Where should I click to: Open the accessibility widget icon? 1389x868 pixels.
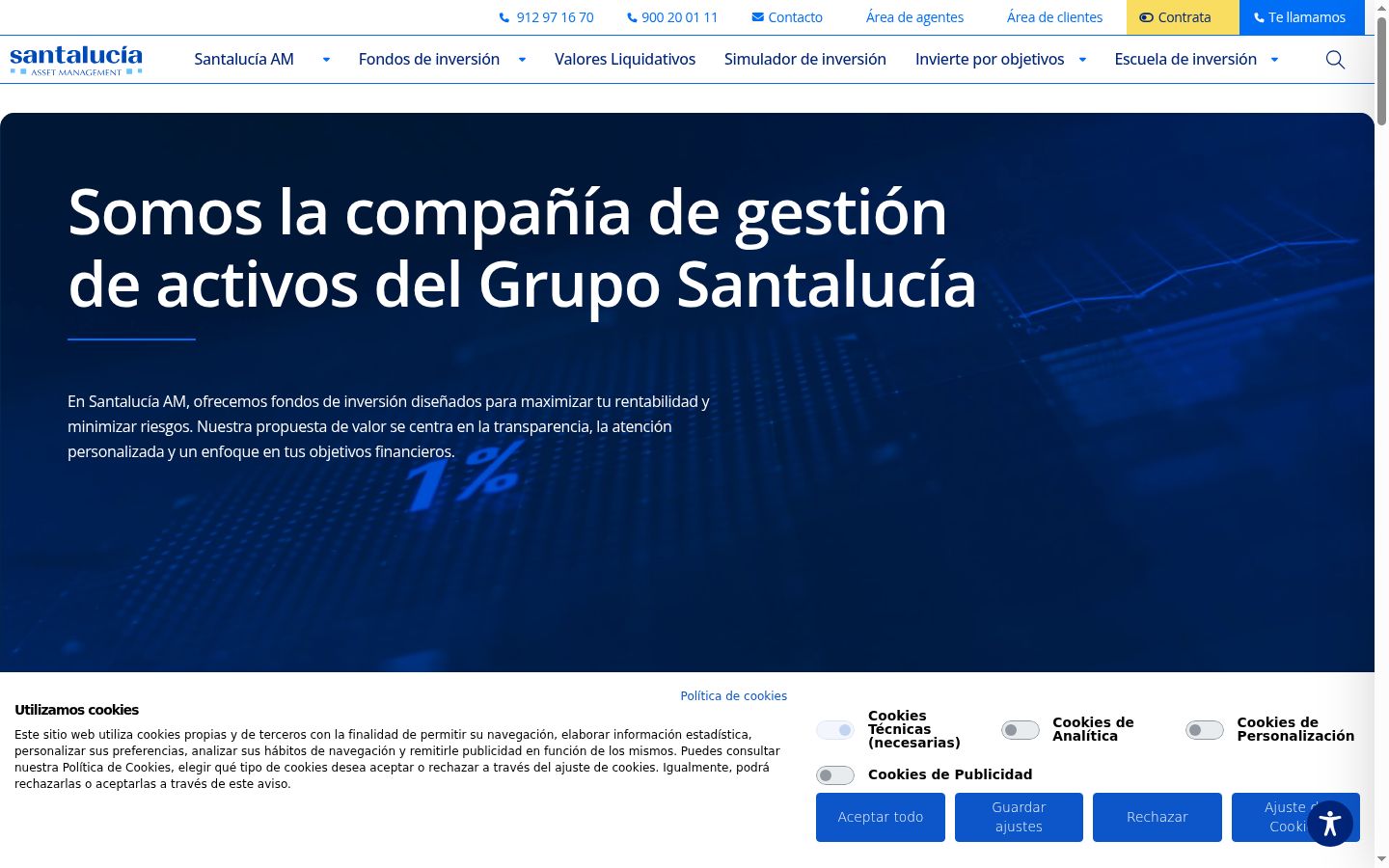click(1330, 824)
